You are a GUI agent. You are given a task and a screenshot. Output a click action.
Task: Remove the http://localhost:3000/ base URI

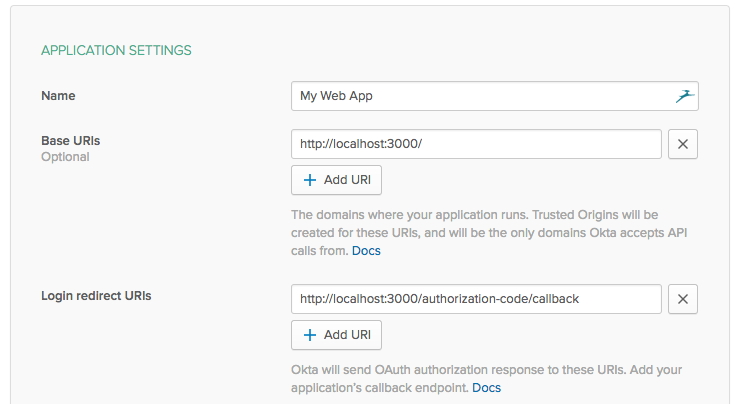pyautogui.click(x=682, y=144)
